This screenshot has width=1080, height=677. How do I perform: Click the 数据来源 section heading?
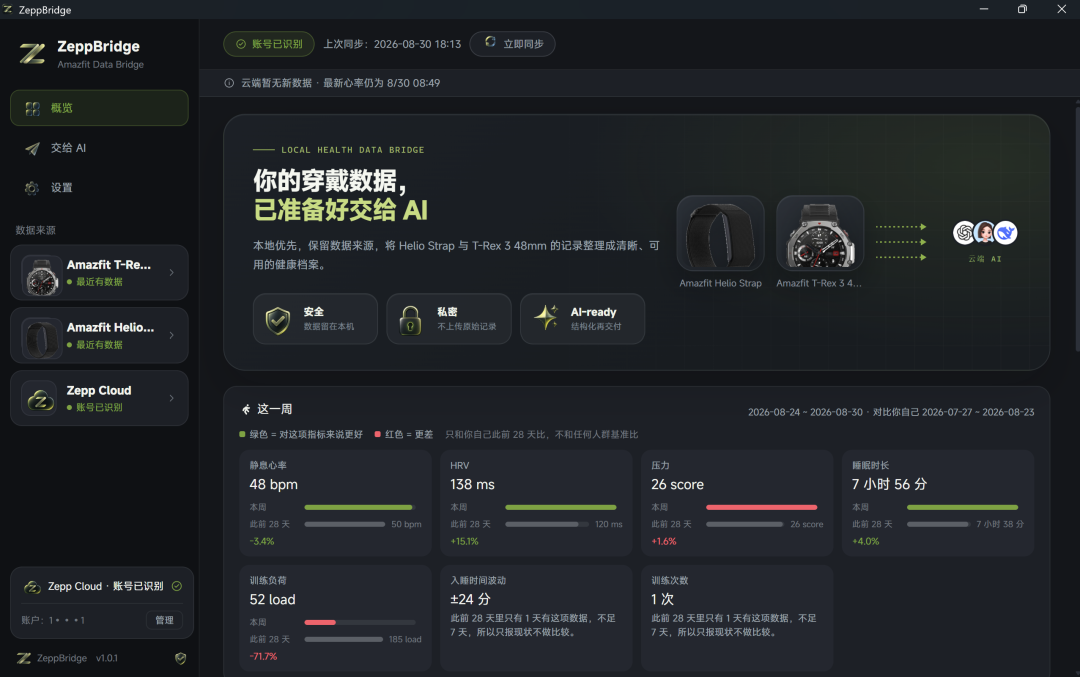pyautogui.click(x=36, y=230)
